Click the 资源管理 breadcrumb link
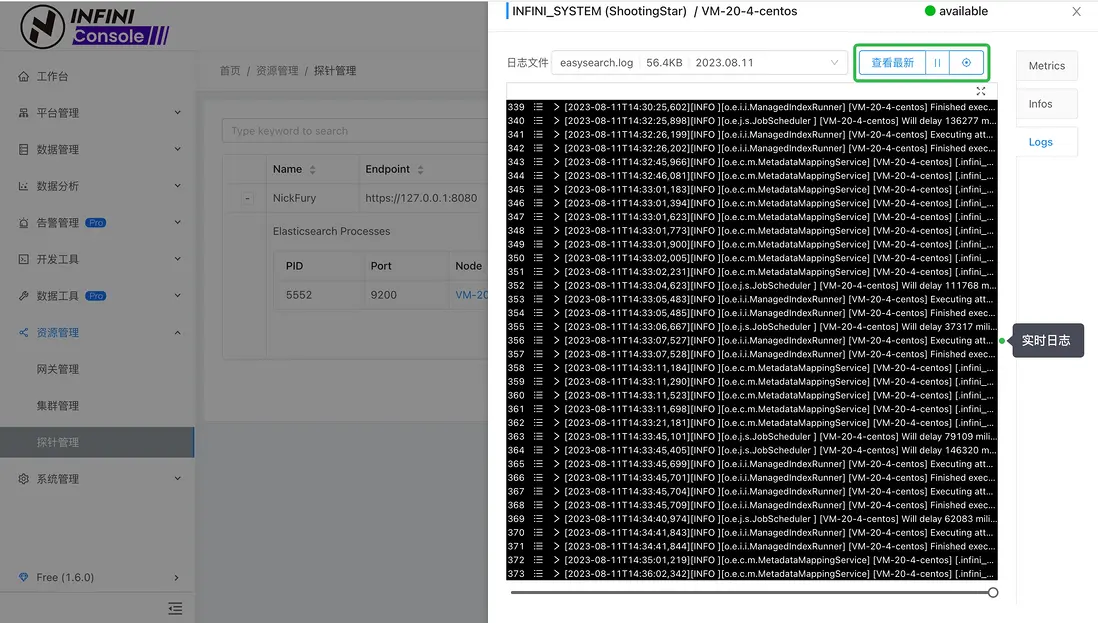 (277, 71)
